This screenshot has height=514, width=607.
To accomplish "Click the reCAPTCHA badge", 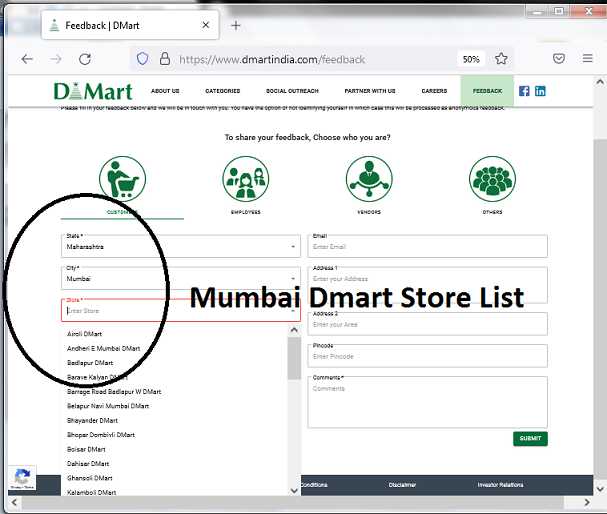I will [x=22, y=478].
